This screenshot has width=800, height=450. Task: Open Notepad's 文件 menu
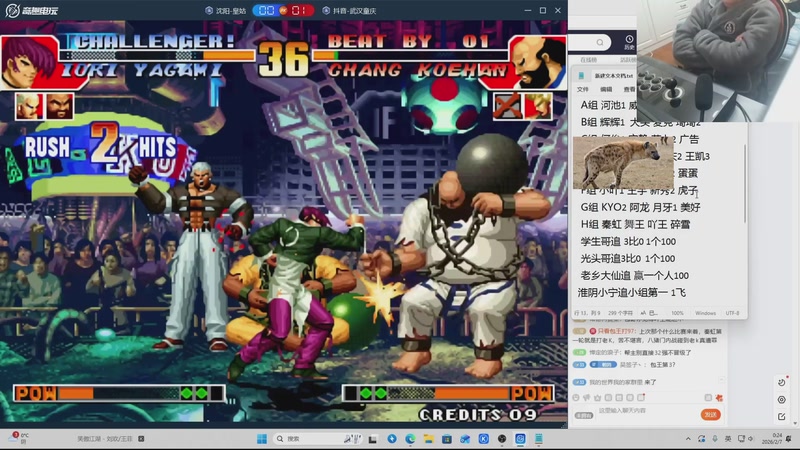pyautogui.click(x=583, y=89)
